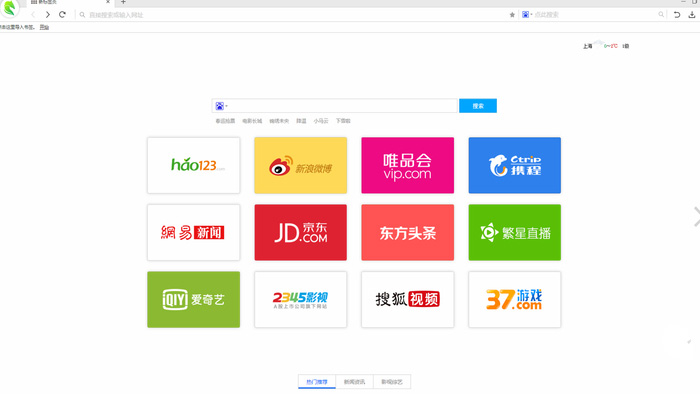Open the 2345影视 tile
This screenshot has height=394, width=700.
pos(300,299)
